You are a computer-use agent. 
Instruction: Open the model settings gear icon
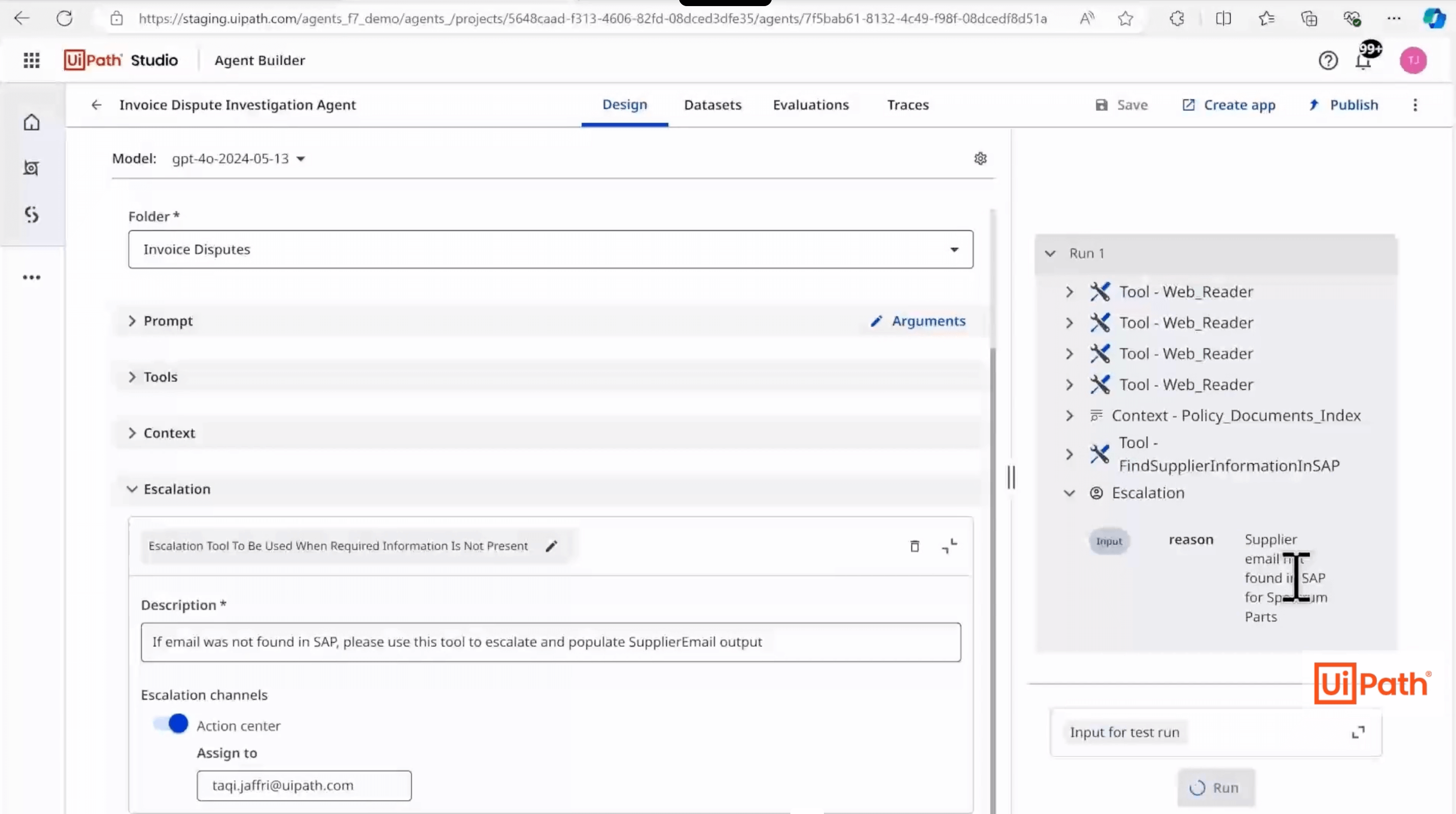pyautogui.click(x=981, y=158)
